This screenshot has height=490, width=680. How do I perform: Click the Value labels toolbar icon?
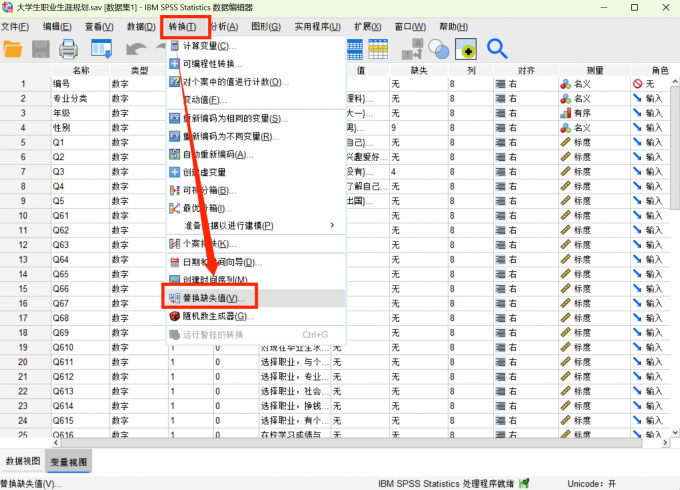pos(412,49)
